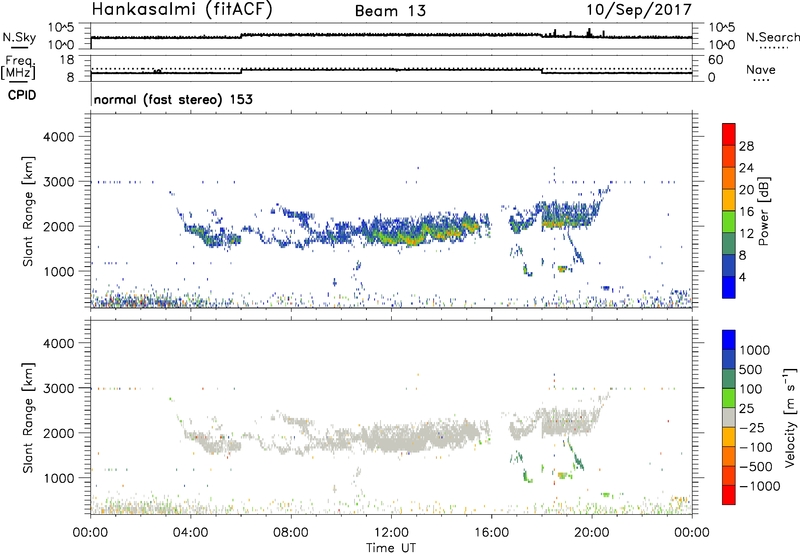
Task: Click the left 10^5 noise axis label
Action: click(61, 27)
